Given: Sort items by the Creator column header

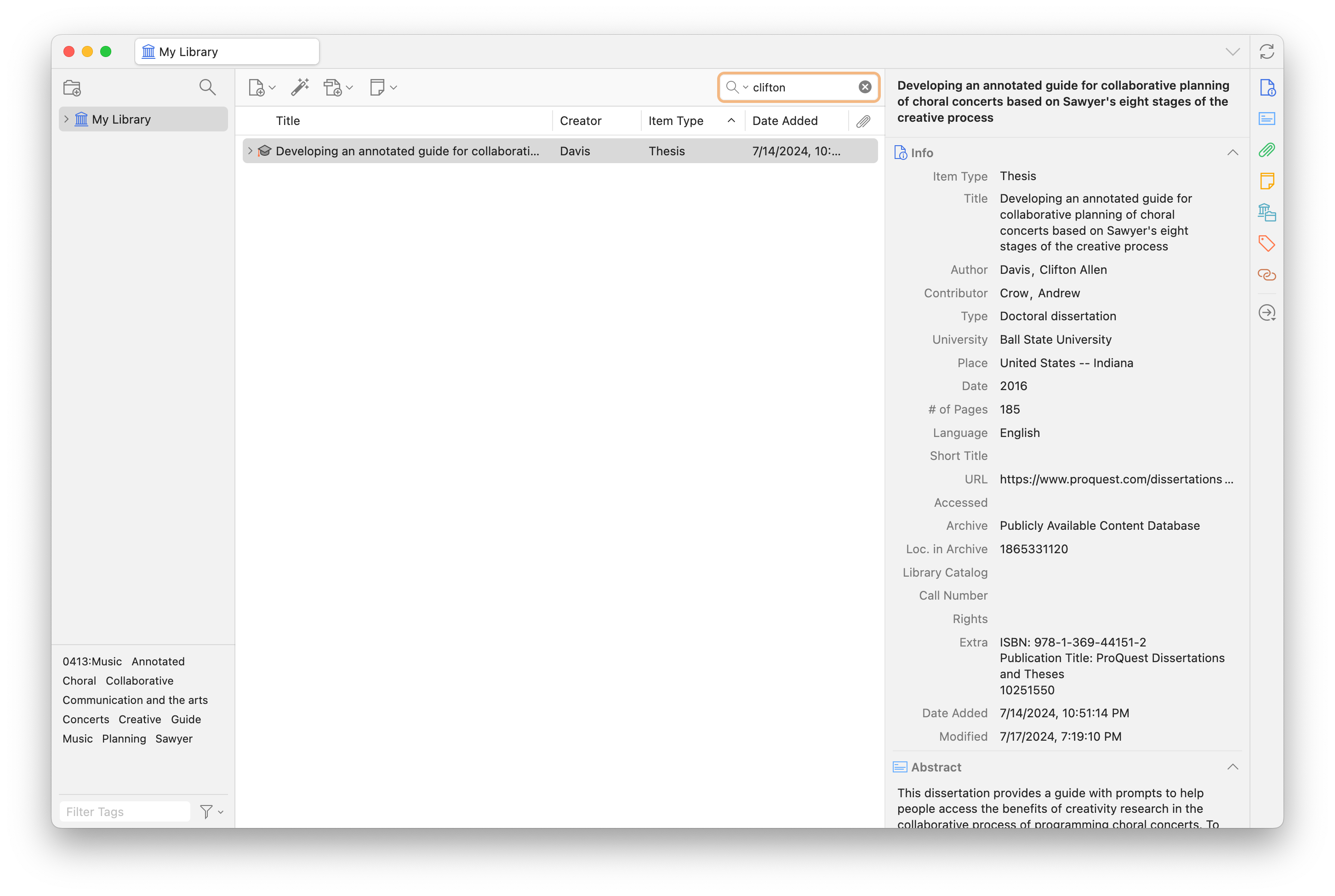Looking at the screenshot, I should [x=580, y=120].
